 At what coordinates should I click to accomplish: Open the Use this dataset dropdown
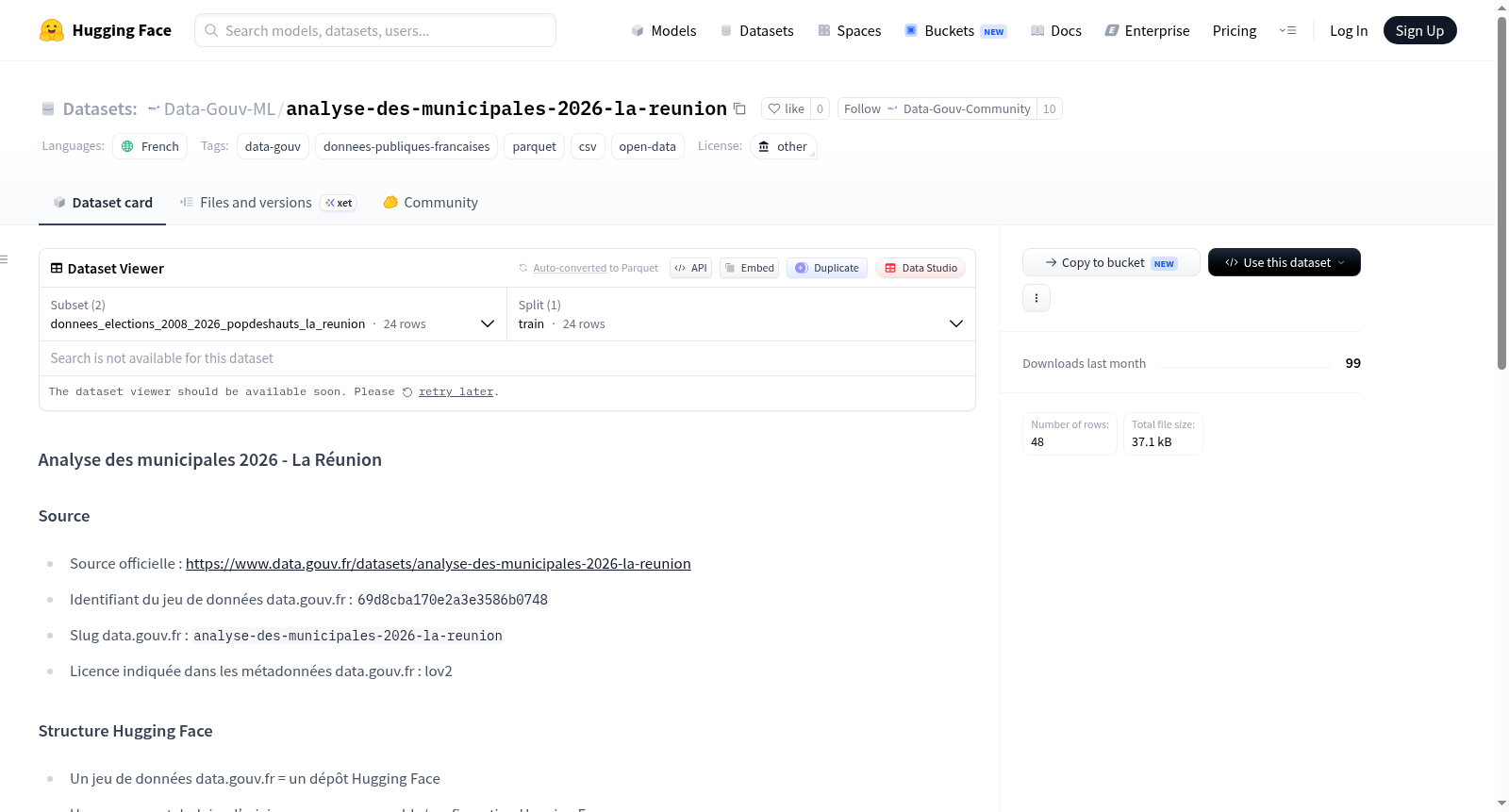coord(1284,262)
